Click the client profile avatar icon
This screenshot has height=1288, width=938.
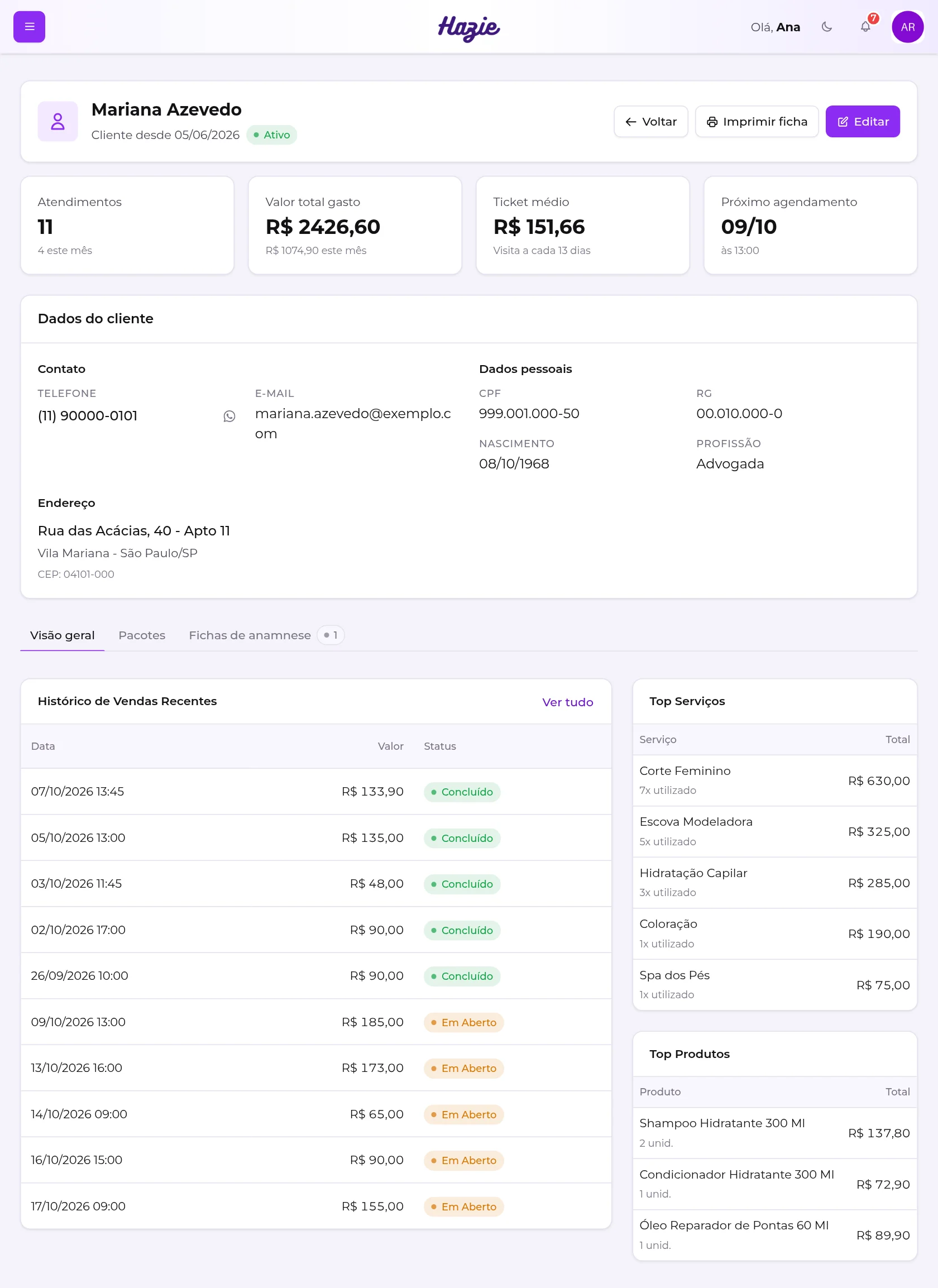point(58,122)
